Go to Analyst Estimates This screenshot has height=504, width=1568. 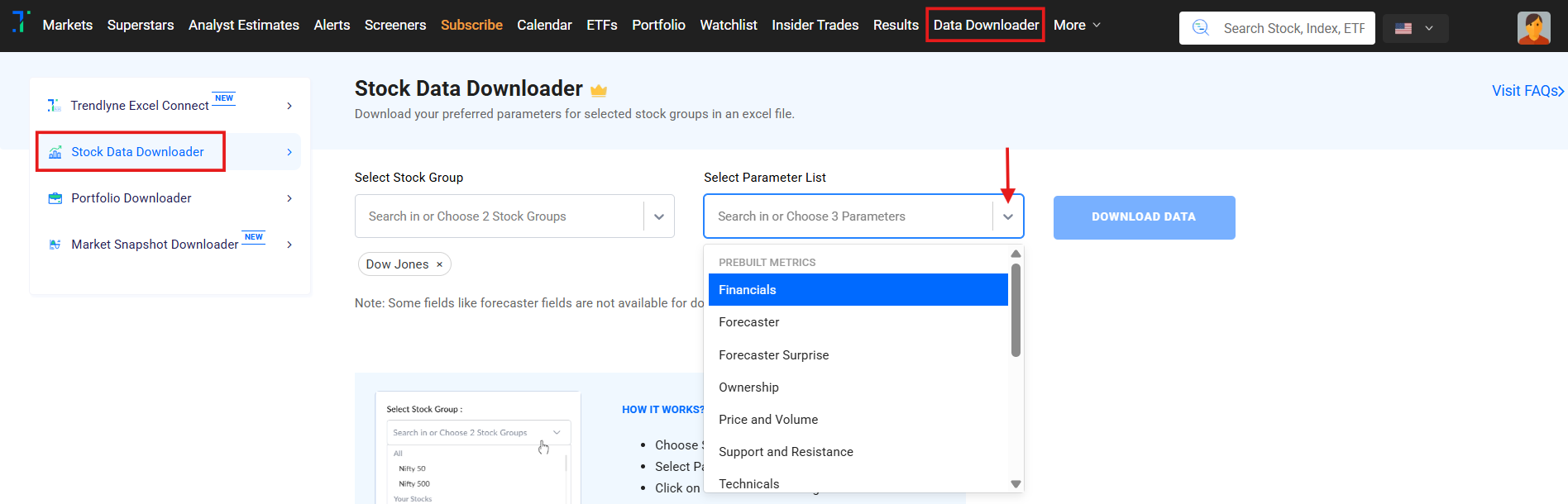[x=244, y=25]
